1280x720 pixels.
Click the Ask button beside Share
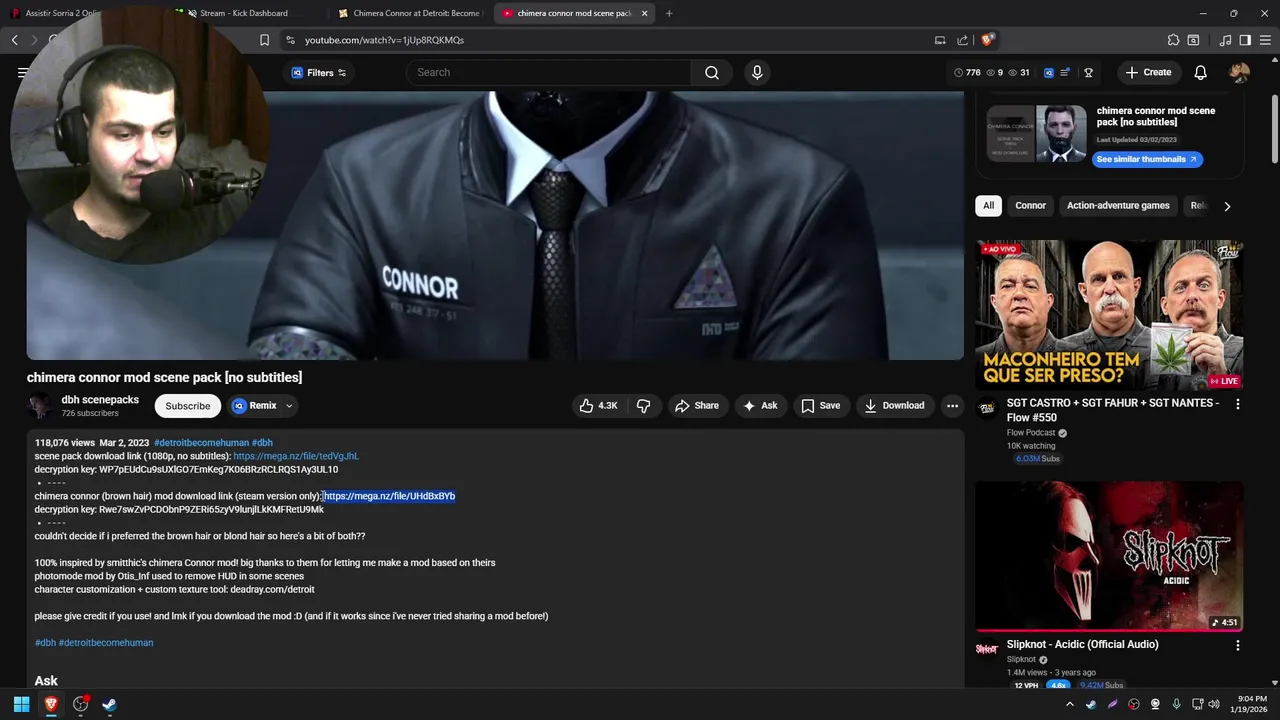click(759, 405)
